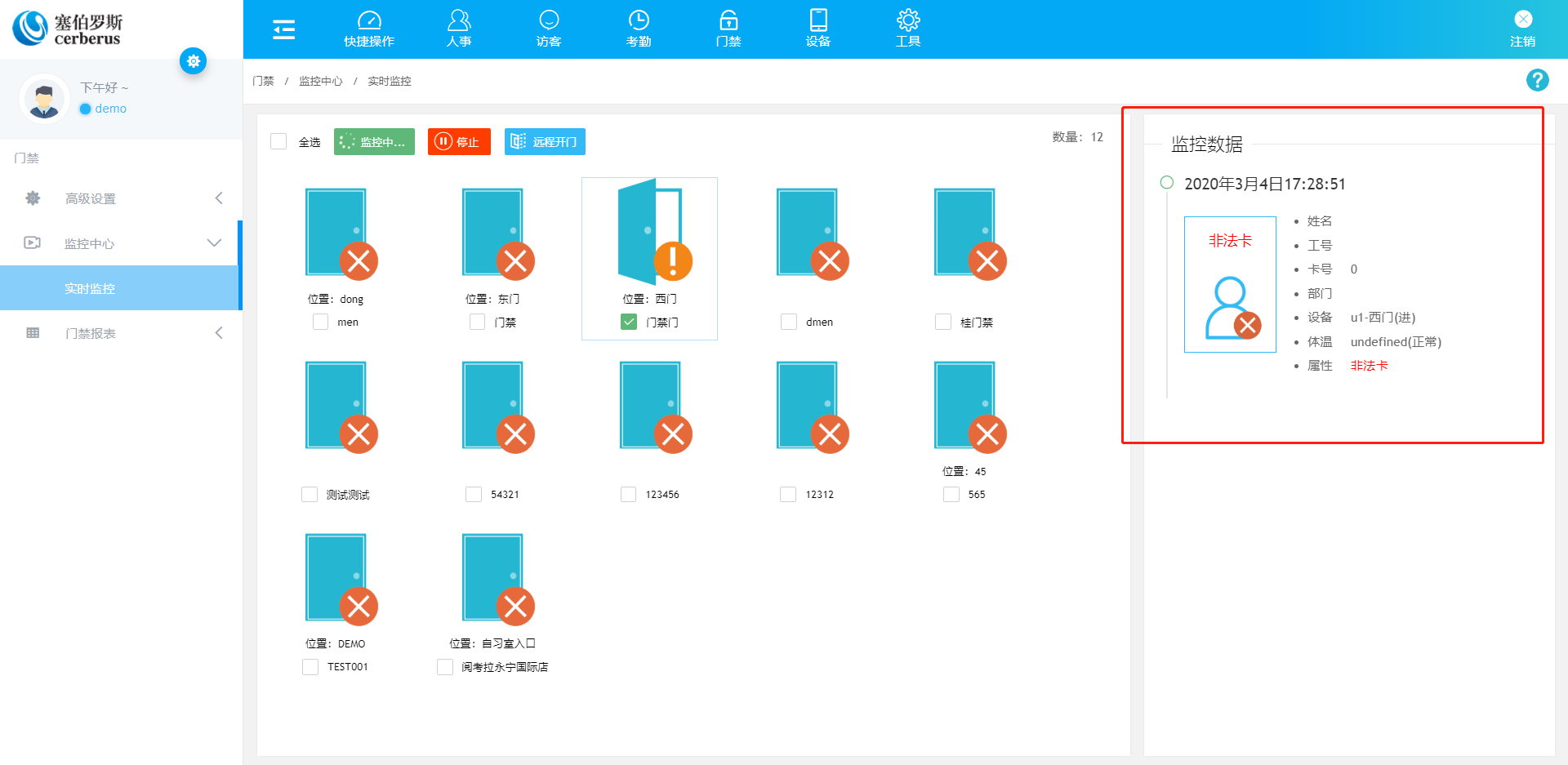Check the TEST001 door checkbox
This screenshot has height=765, width=1568.
coord(310,667)
